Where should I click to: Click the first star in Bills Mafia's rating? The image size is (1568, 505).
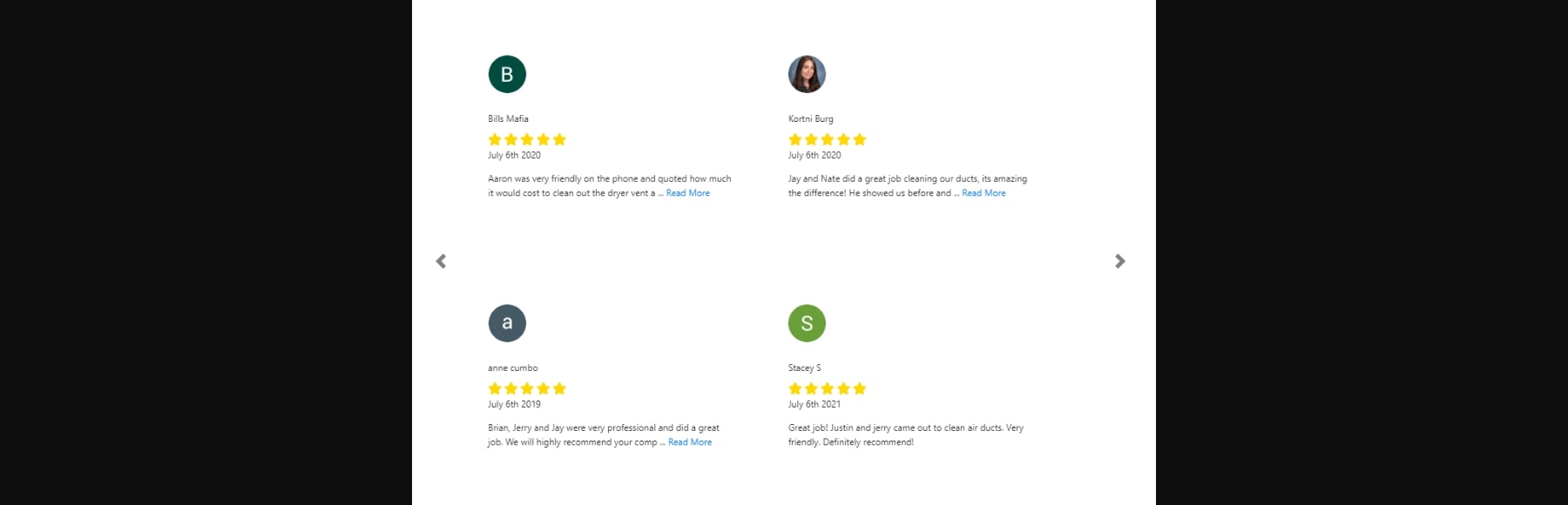pyautogui.click(x=494, y=138)
